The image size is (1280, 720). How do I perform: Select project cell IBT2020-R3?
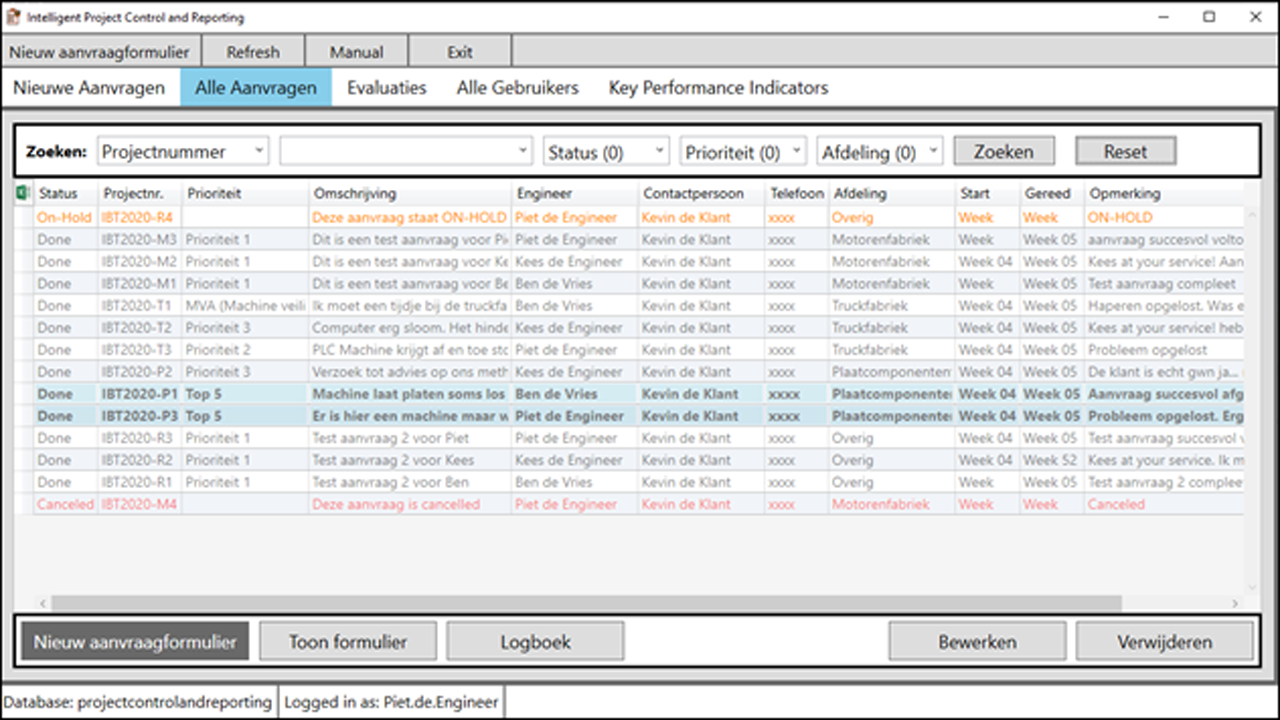click(139, 438)
